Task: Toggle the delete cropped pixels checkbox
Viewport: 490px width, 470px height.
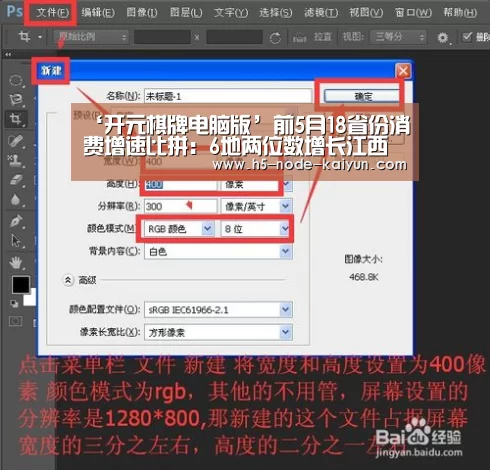Action: point(467,36)
